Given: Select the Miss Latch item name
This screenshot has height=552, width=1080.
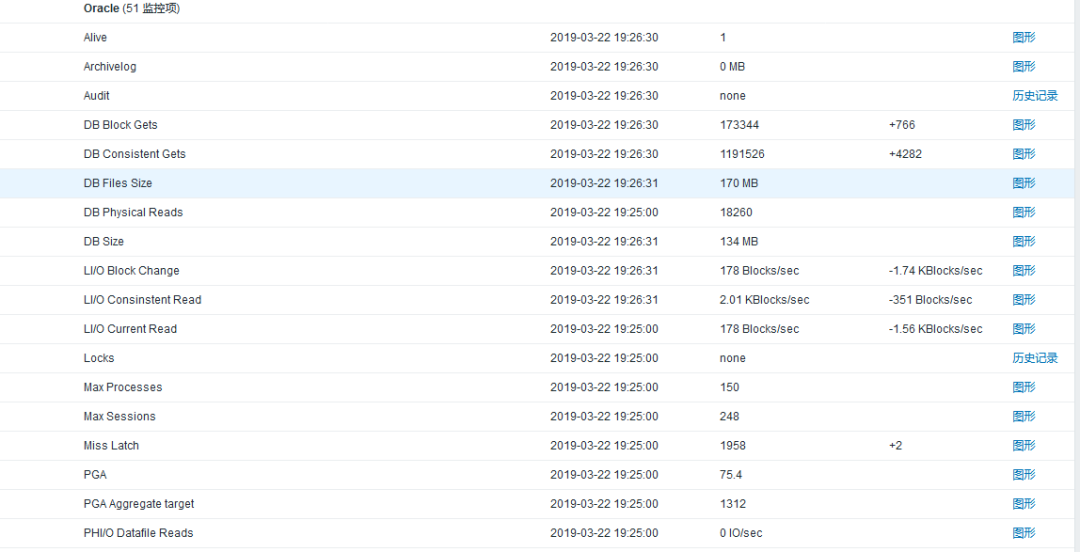Looking at the screenshot, I should 111,445.
